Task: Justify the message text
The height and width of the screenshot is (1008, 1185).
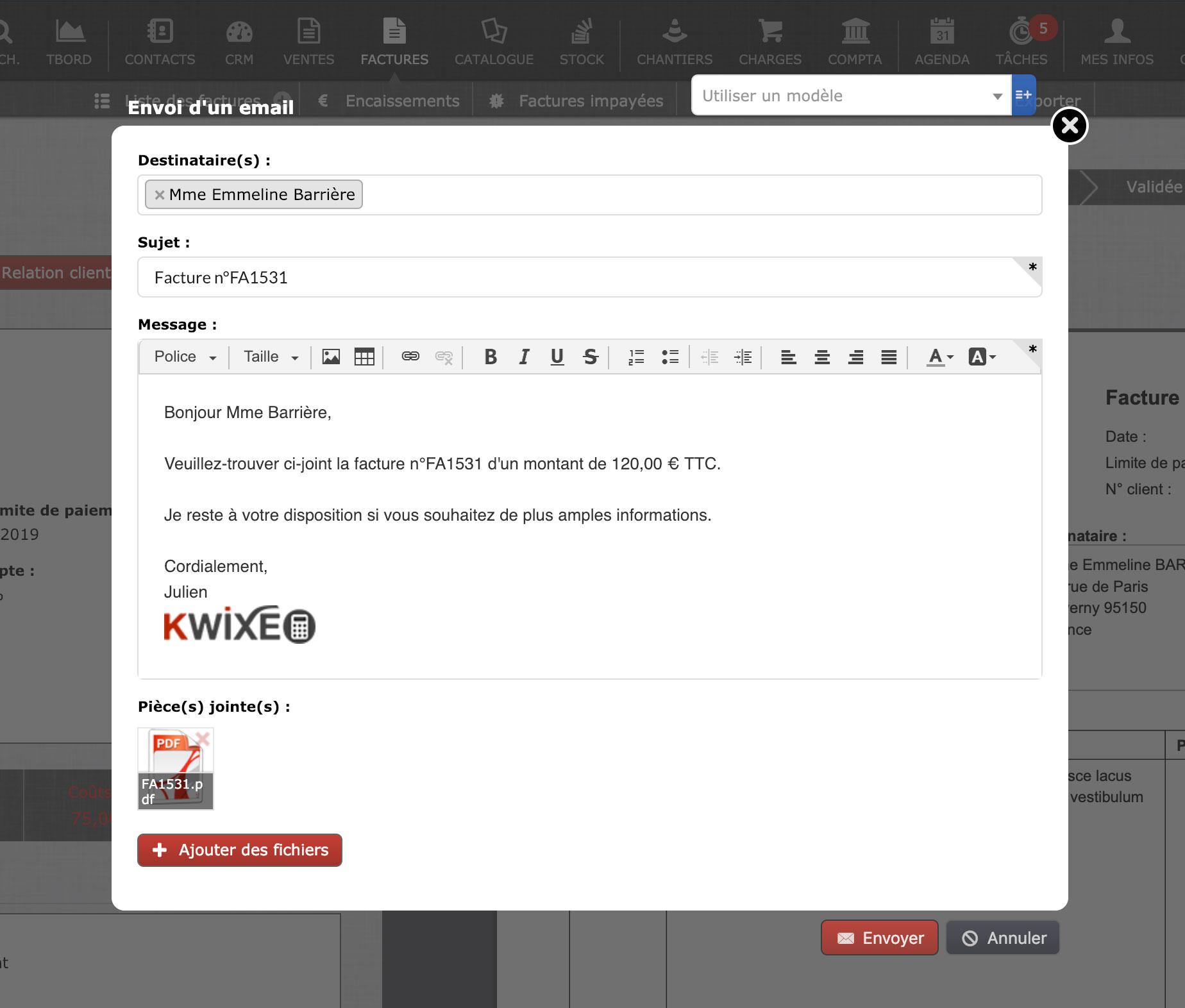Action: click(889, 357)
